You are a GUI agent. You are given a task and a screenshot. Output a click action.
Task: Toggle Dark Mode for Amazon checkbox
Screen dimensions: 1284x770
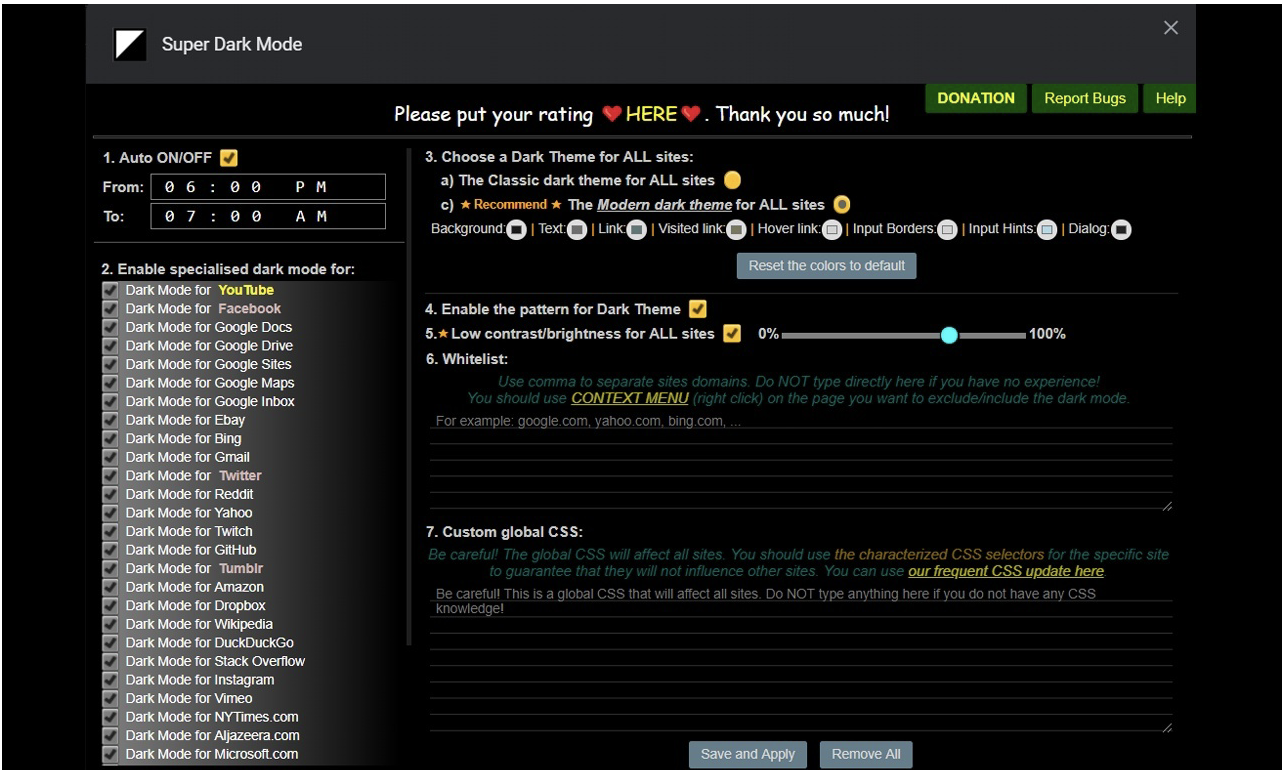(111, 587)
